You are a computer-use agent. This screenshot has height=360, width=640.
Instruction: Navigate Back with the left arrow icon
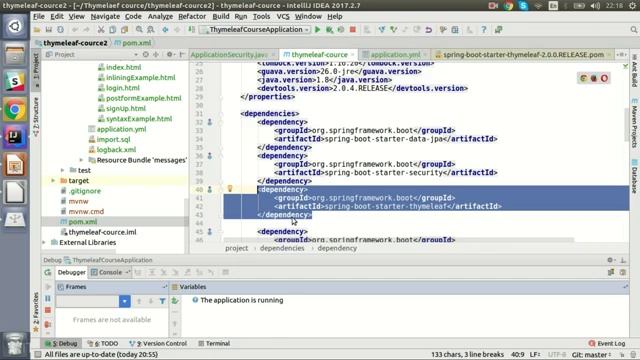pos(165,30)
